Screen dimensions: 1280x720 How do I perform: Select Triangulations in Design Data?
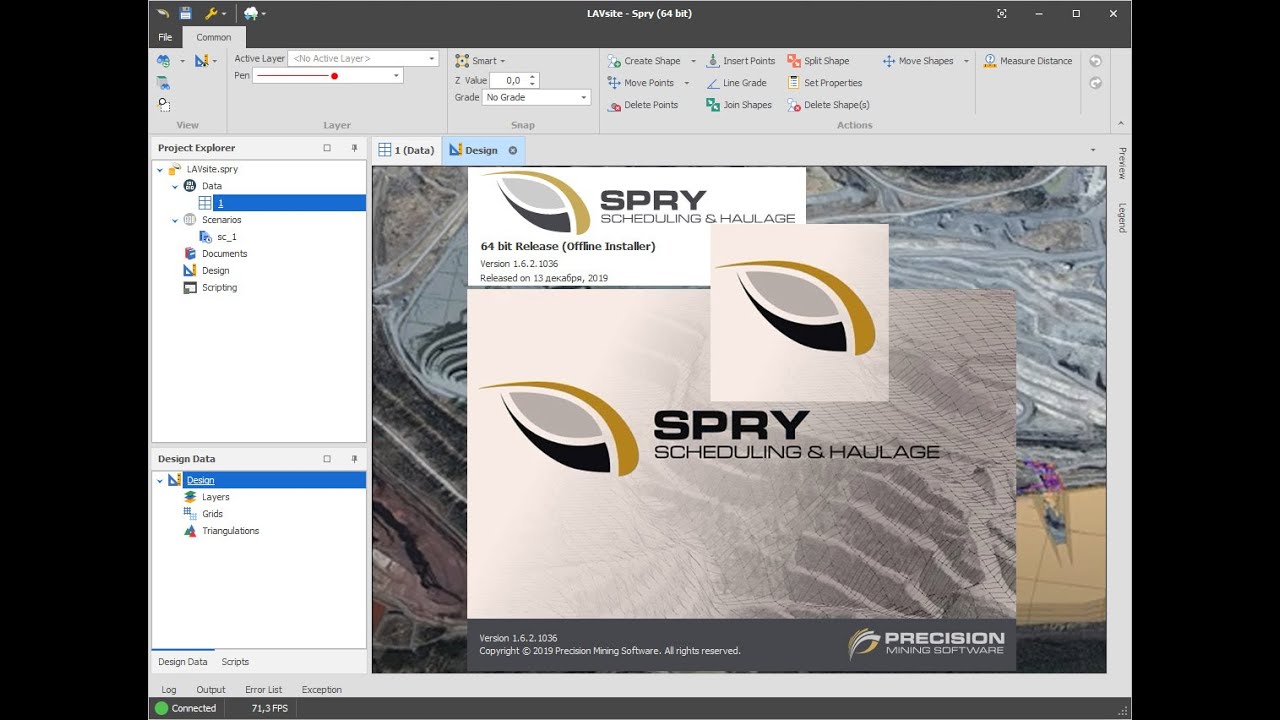[x=230, y=531]
